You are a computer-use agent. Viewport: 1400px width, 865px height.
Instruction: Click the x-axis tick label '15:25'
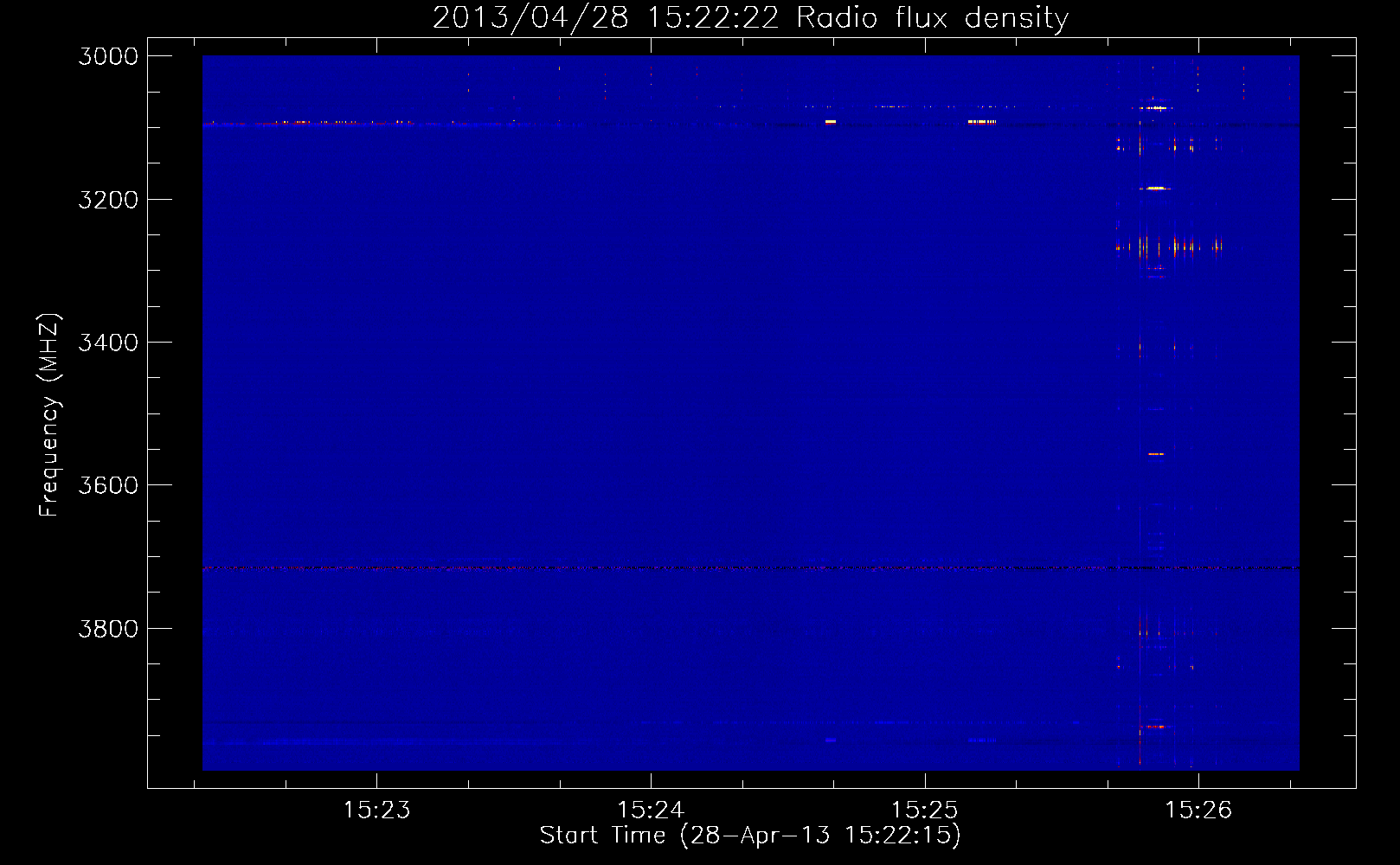point(925,811)
